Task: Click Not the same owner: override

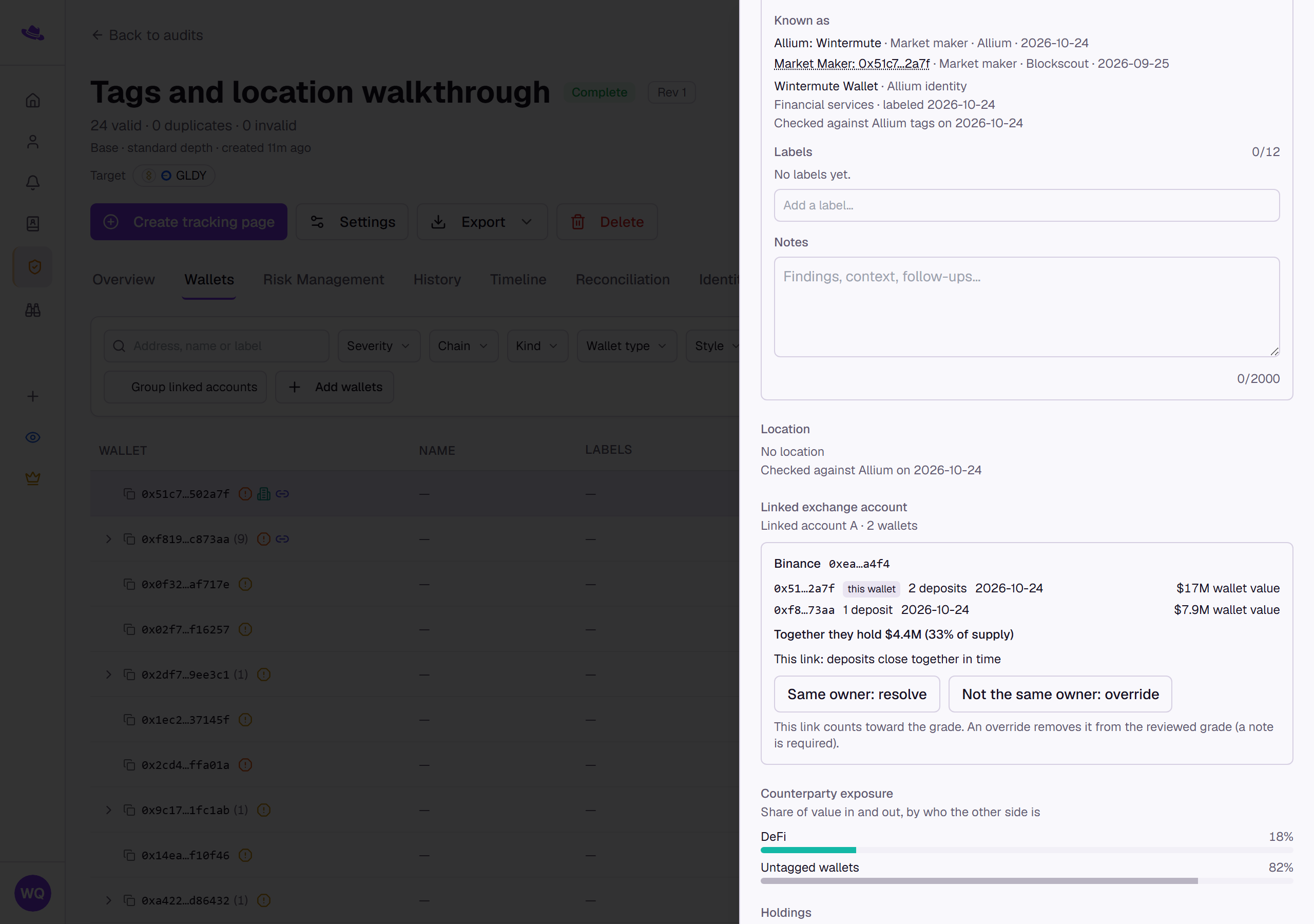Action: (x=1060, y=695)
